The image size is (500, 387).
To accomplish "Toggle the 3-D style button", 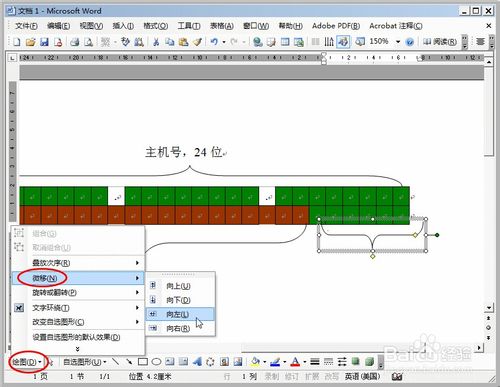I will [x=369, y=362].
